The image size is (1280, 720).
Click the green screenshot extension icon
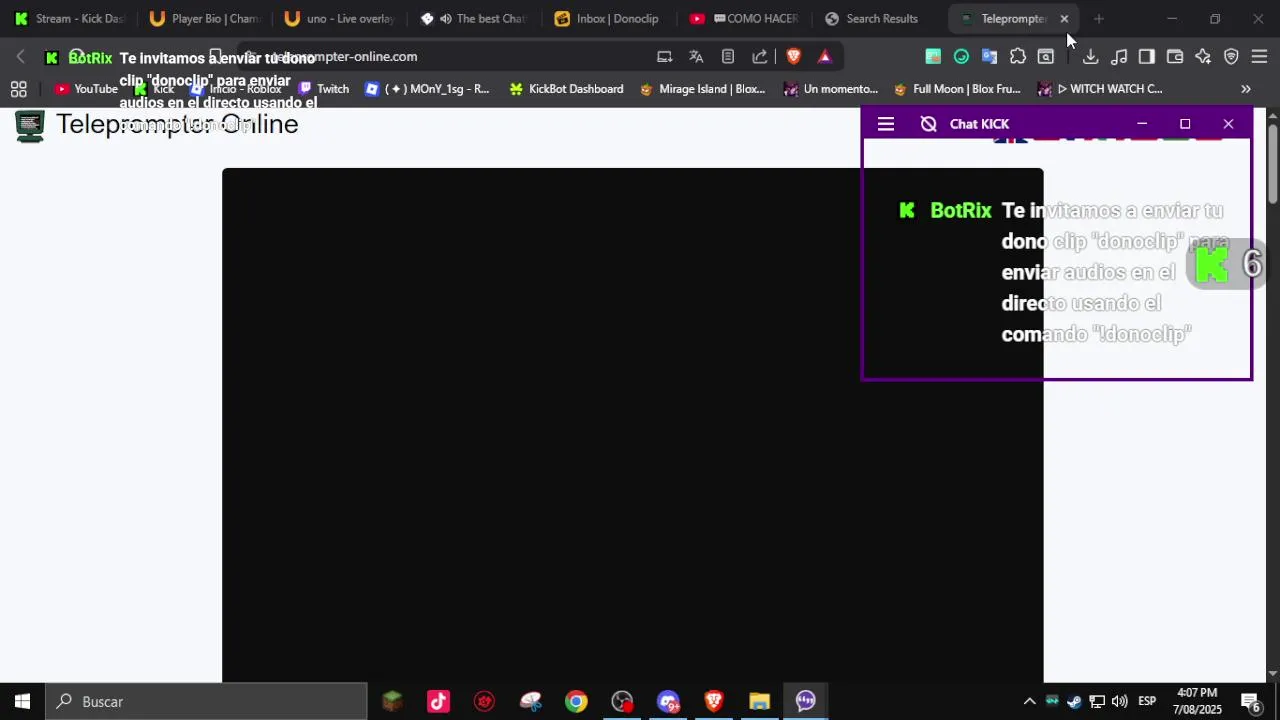[933, 57]
